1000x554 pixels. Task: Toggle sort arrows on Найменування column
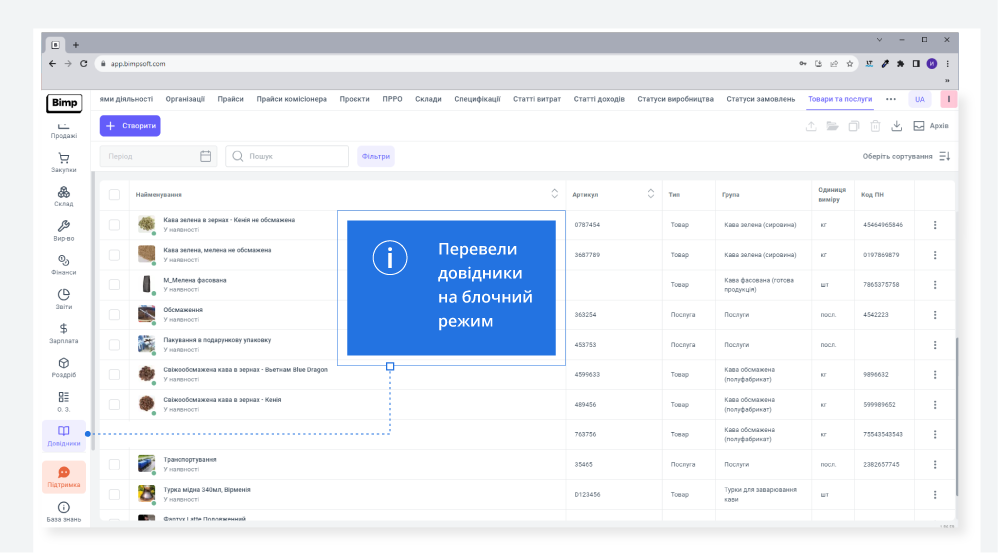coord(555,194)
